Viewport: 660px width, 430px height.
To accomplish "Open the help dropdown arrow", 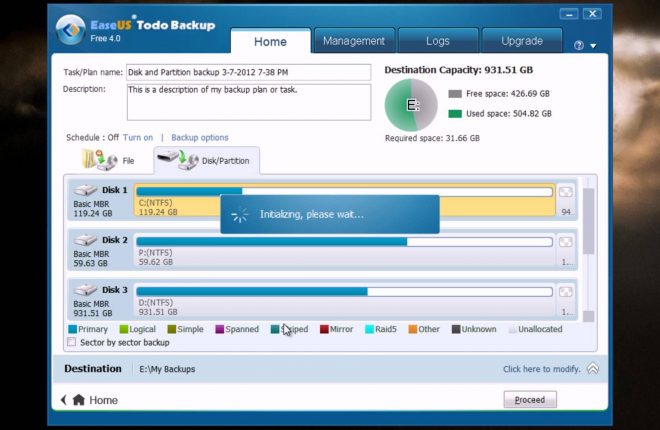I will 593,45.
